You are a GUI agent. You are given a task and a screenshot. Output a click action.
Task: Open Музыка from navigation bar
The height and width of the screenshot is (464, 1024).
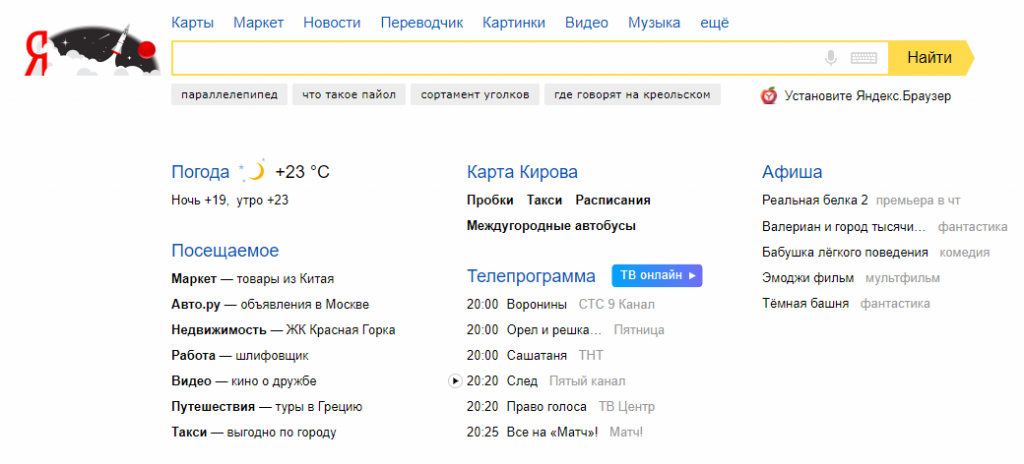click(654, 22)
